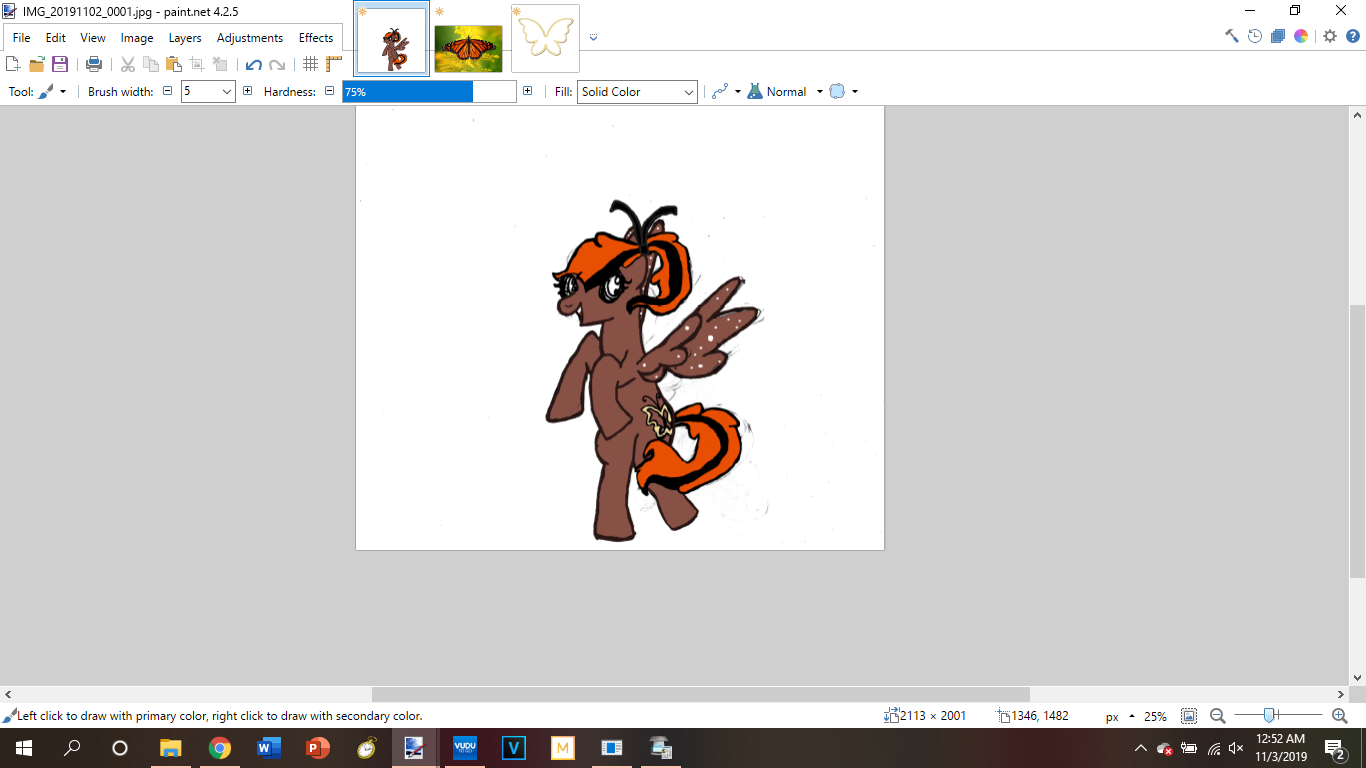The image size is (1366, 768).
Task: Toggle the rulers display
Action: (x=334, y=64)
